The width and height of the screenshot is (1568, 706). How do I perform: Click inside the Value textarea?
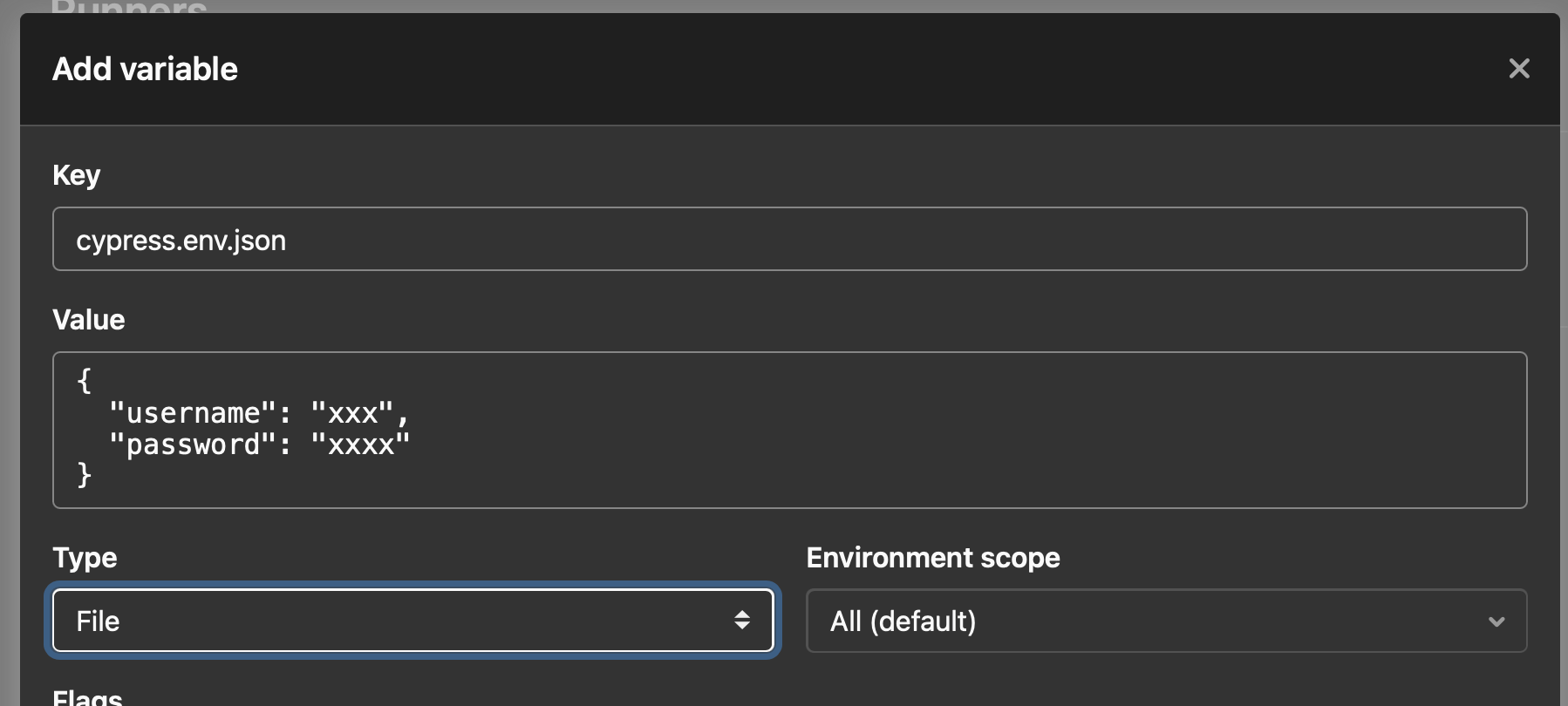(785, 430)
